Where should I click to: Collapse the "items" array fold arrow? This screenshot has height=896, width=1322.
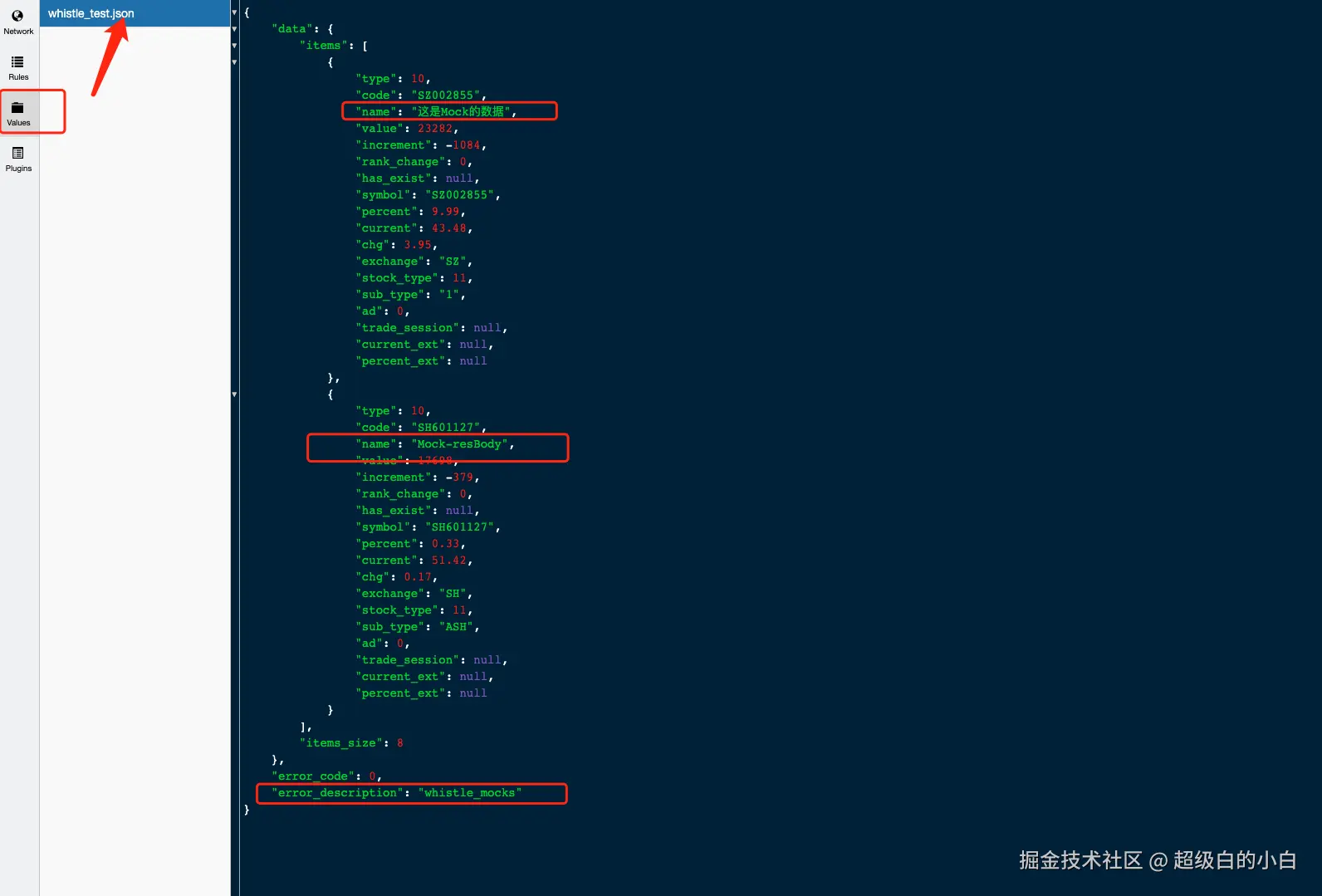pyautogui.click(x=234, y=46)
